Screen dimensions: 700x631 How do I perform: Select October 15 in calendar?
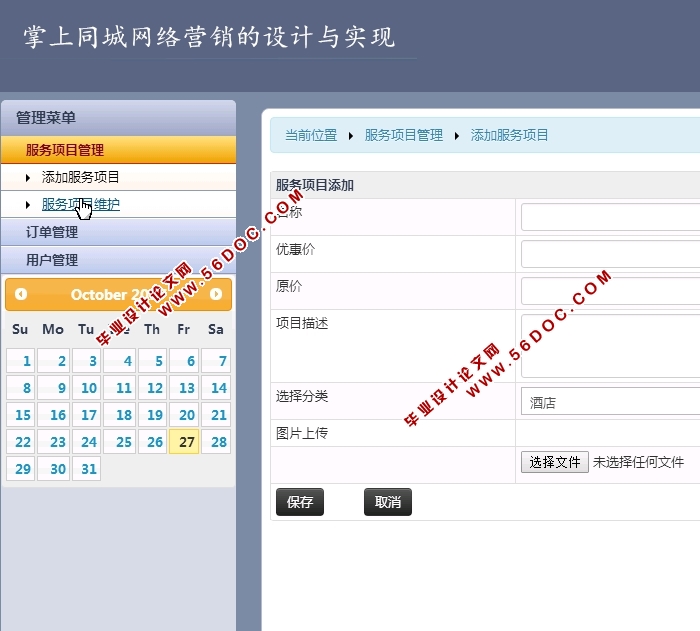coord(21,414)
